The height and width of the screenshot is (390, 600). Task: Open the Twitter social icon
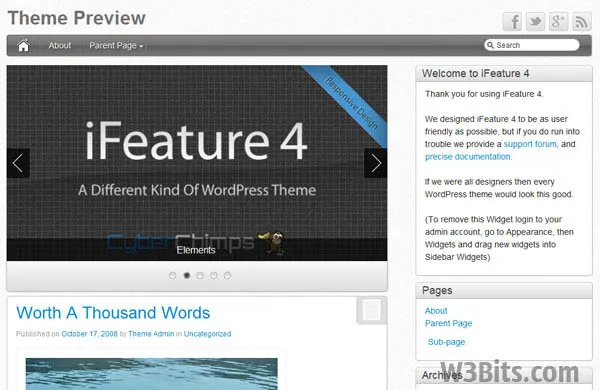click(535, 21)
